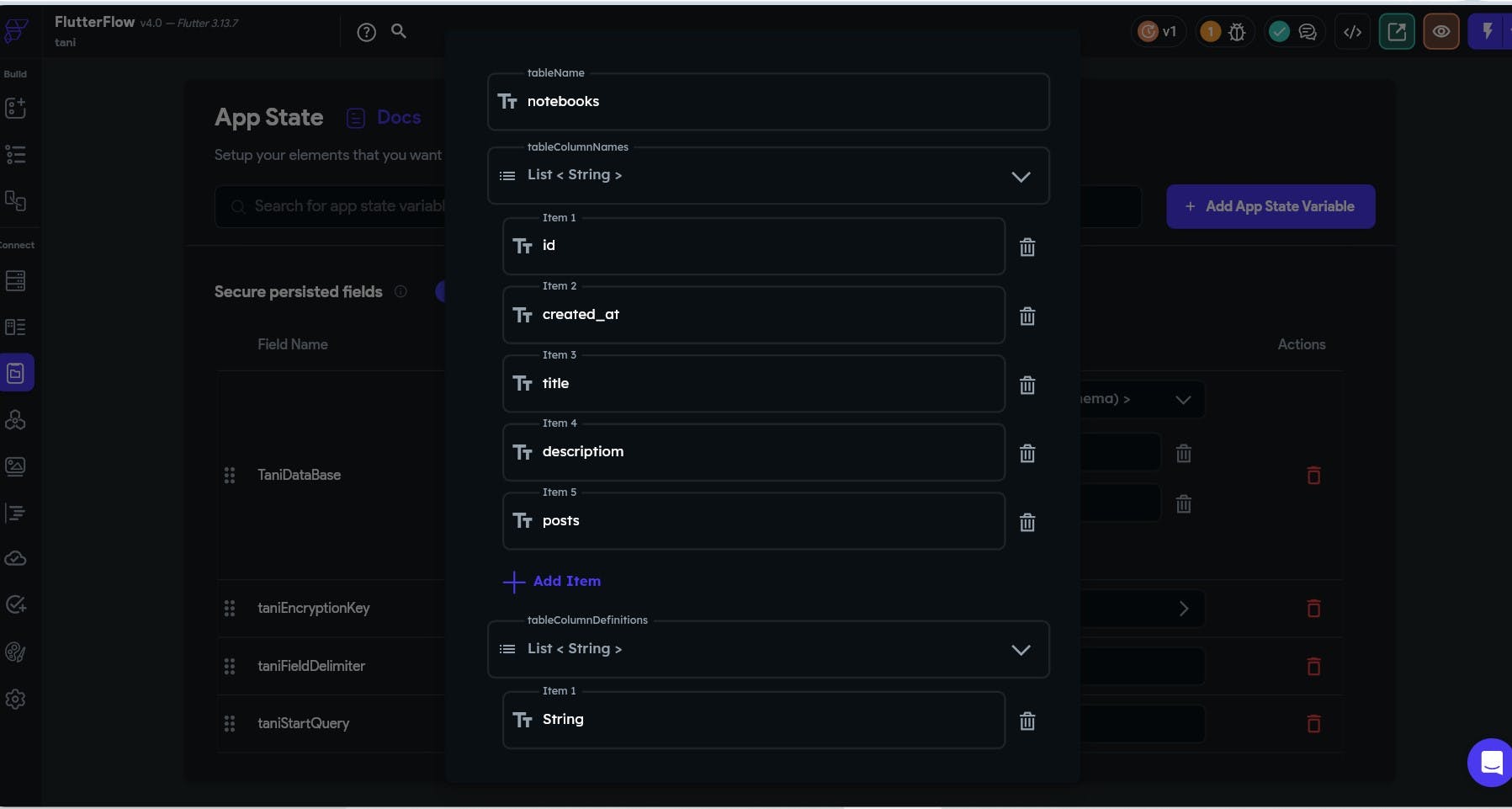Open the bug debug panel icon
The height and width of the screenshot is (809, 1512).
click(1237, 32)
